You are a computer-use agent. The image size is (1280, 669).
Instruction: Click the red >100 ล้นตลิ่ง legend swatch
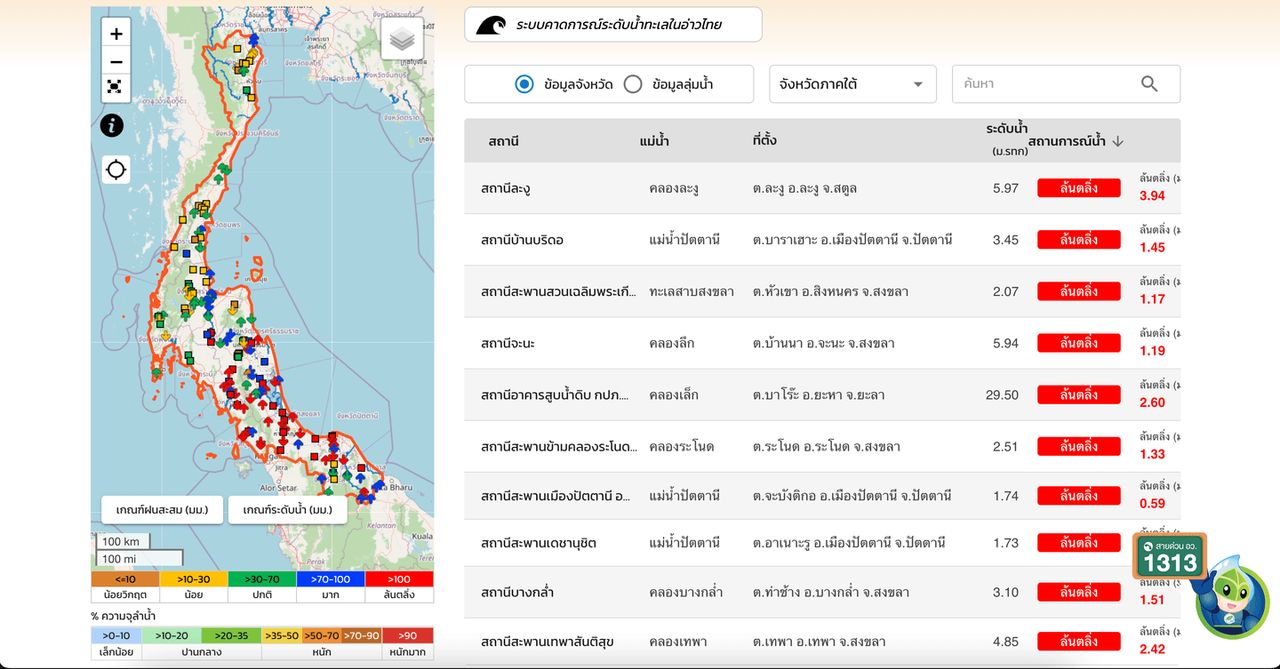point(399,579)
